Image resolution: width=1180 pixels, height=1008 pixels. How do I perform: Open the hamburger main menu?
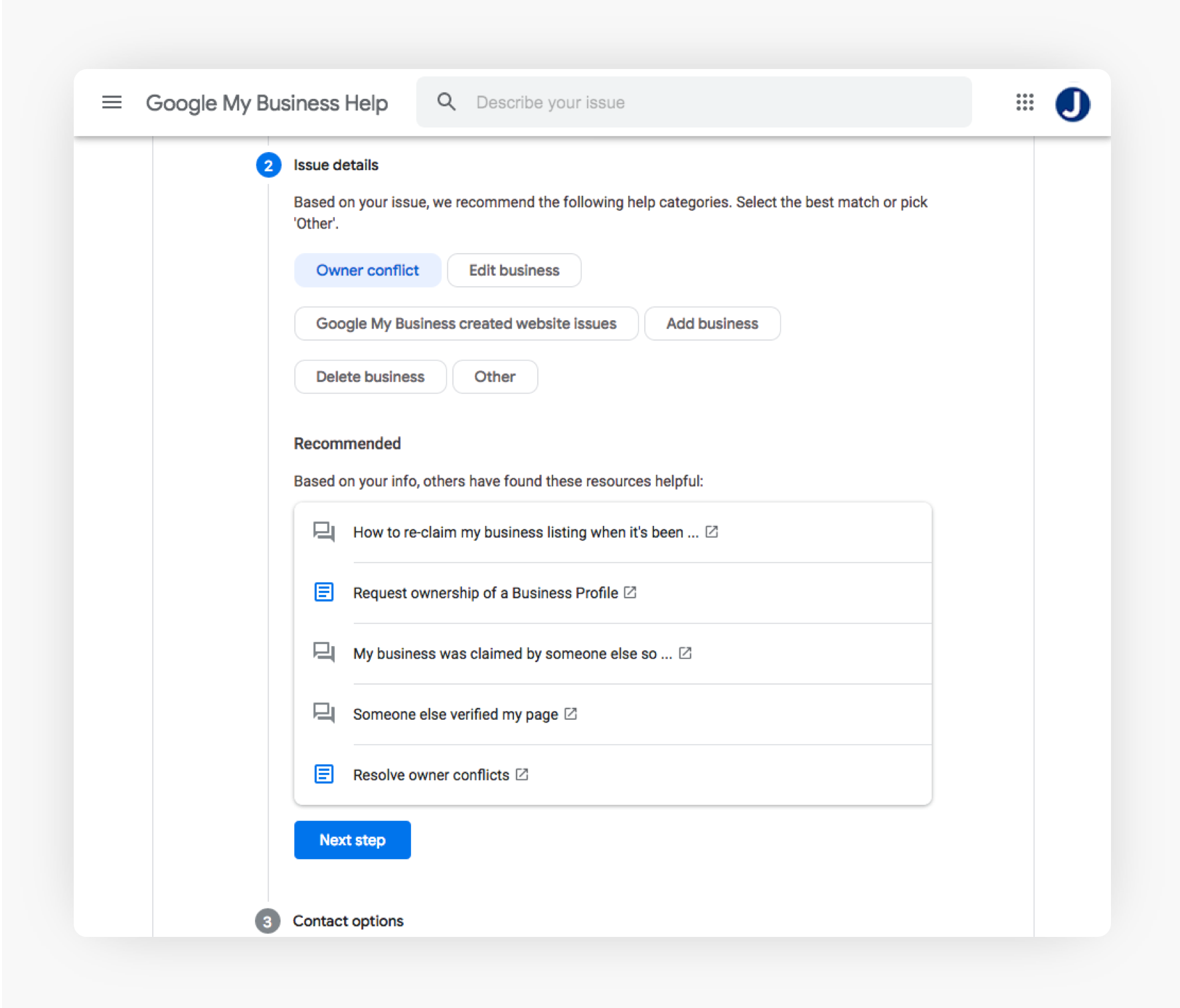(x=112, y=102)
